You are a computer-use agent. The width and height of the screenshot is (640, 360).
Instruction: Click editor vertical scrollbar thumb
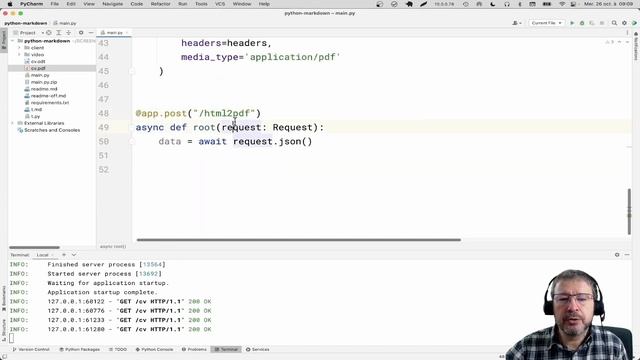point(629,211)
